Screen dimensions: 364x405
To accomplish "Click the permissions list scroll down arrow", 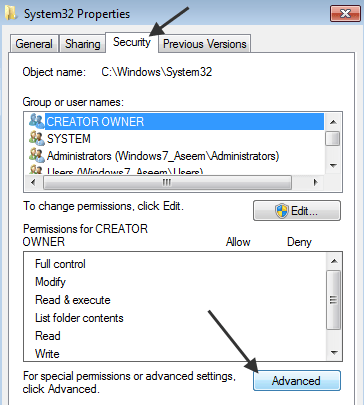I will click(334, 352).
